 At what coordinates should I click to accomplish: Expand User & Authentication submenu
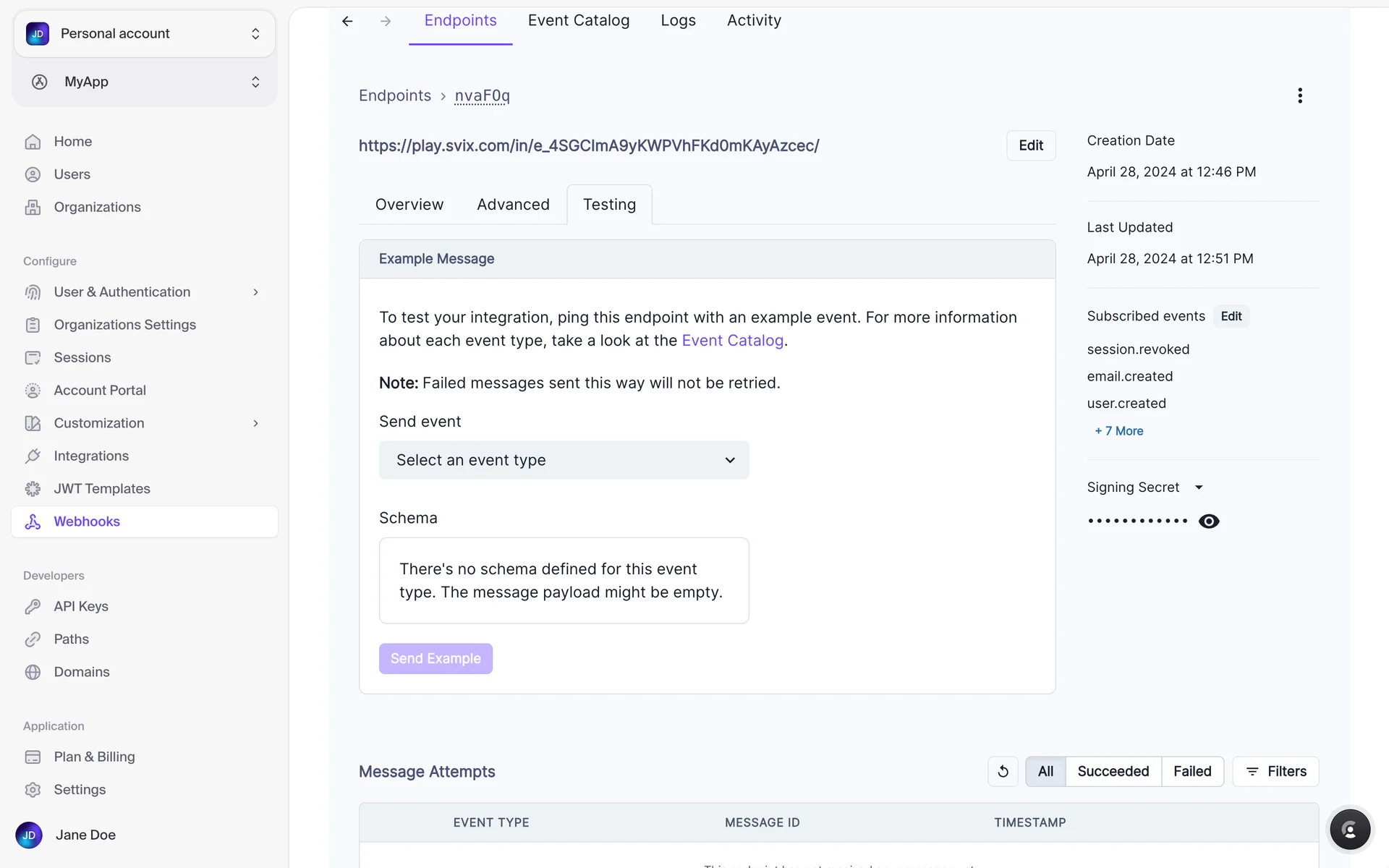[255, 292]
